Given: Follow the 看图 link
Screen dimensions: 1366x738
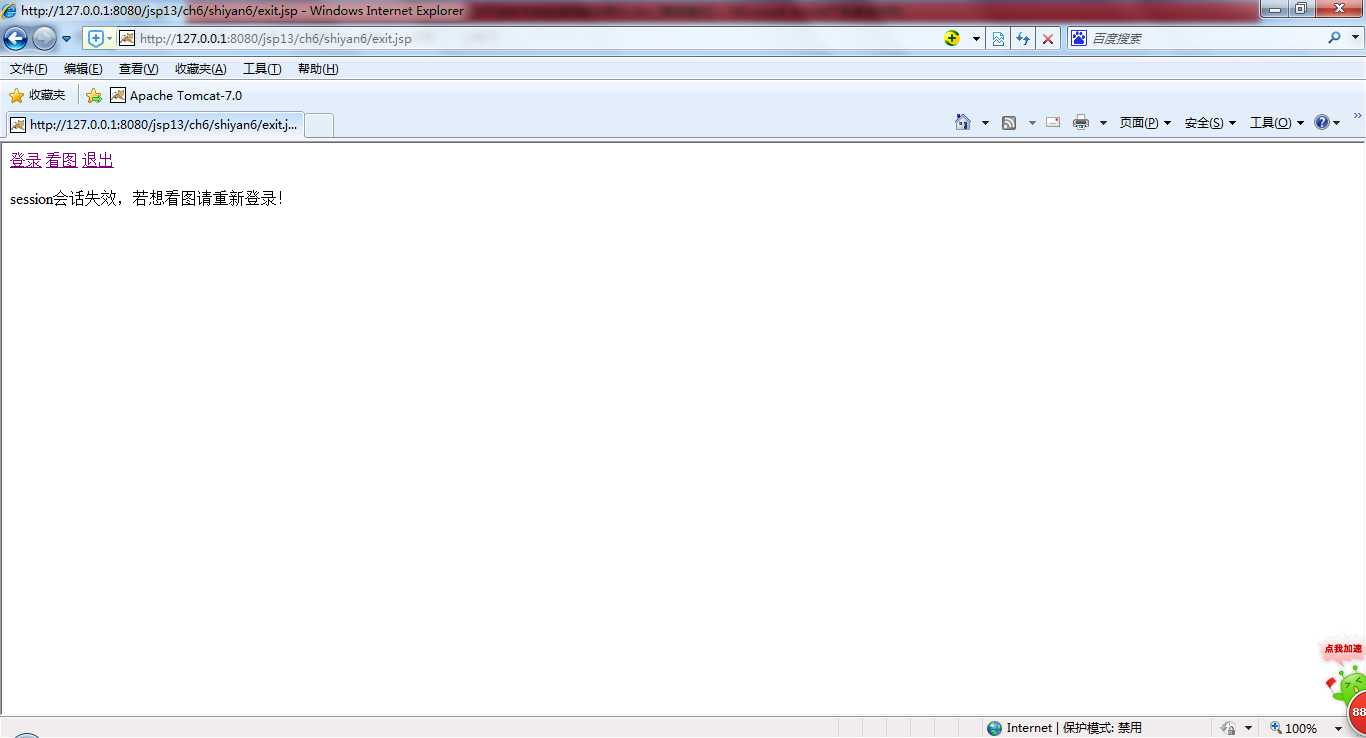Looking at the screenshot, I should (x=62, y=160).
